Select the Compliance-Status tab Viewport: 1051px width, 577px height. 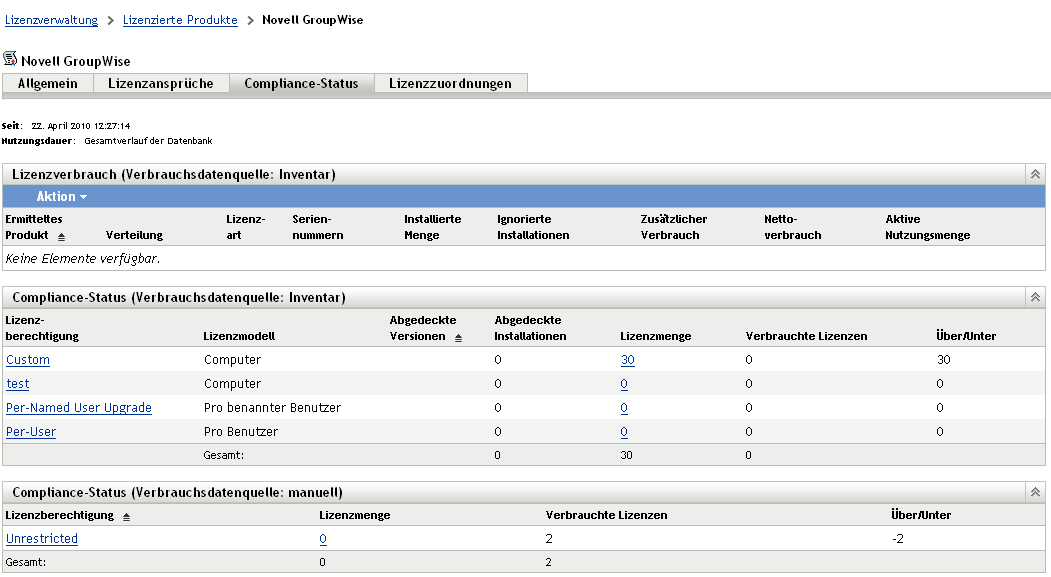[301, 84]
